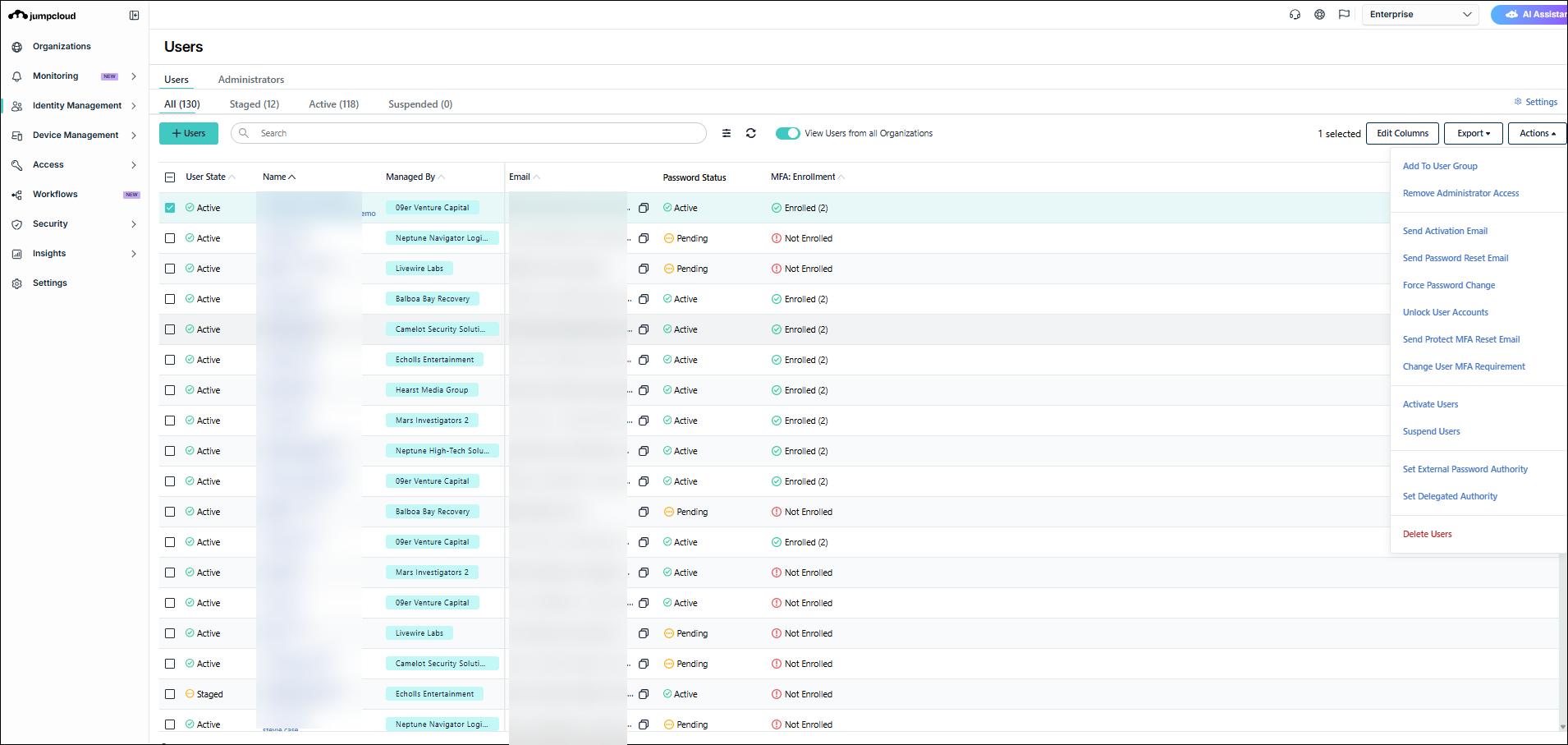Viewport: 1568px width, 745px height.
Task: Click the Identity Management users icon
Action: 17,106
